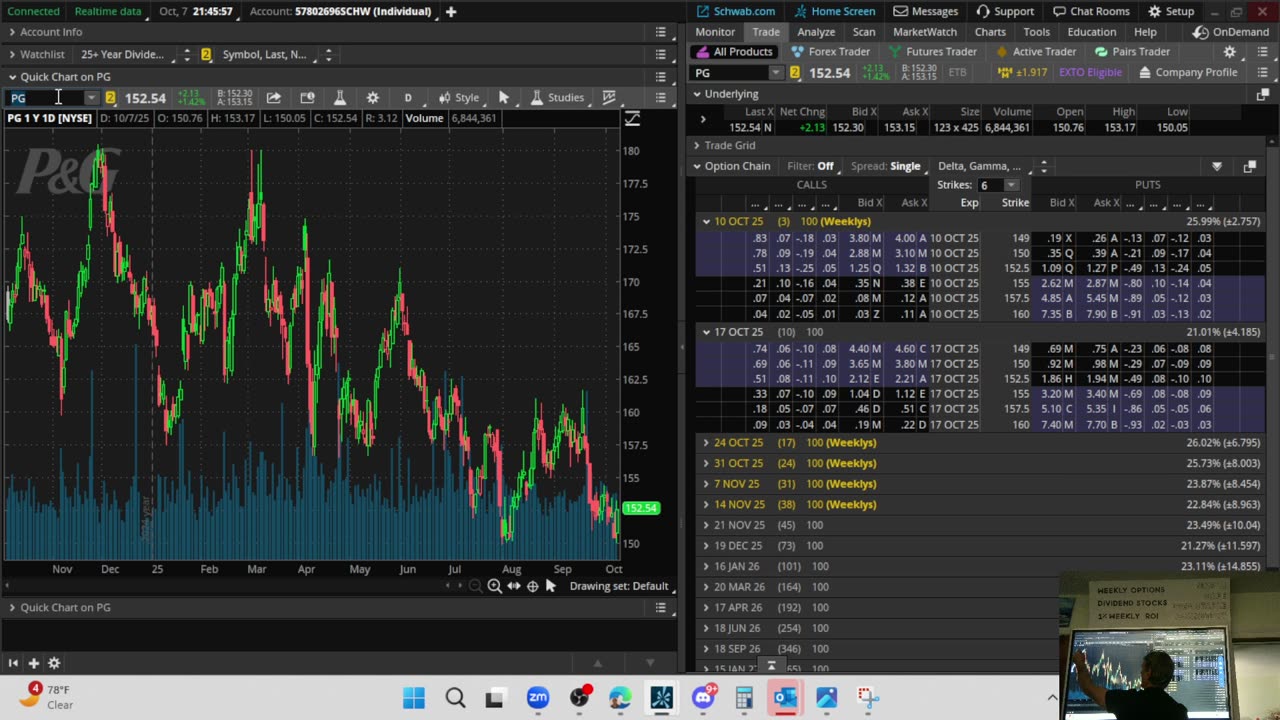Click the share chart icon in Quick Chart toolbar
1280x720 pixels.
[x=273, y=97]
